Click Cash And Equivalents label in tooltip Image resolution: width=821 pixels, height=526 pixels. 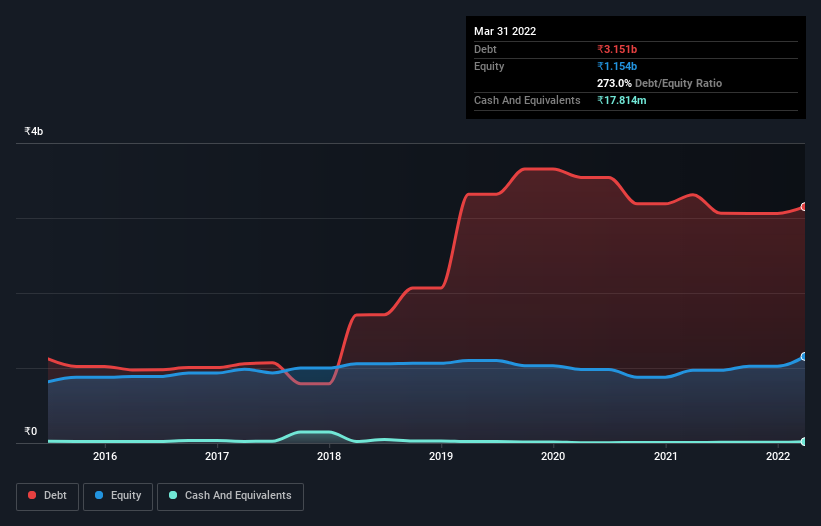(x=527, y=100)
